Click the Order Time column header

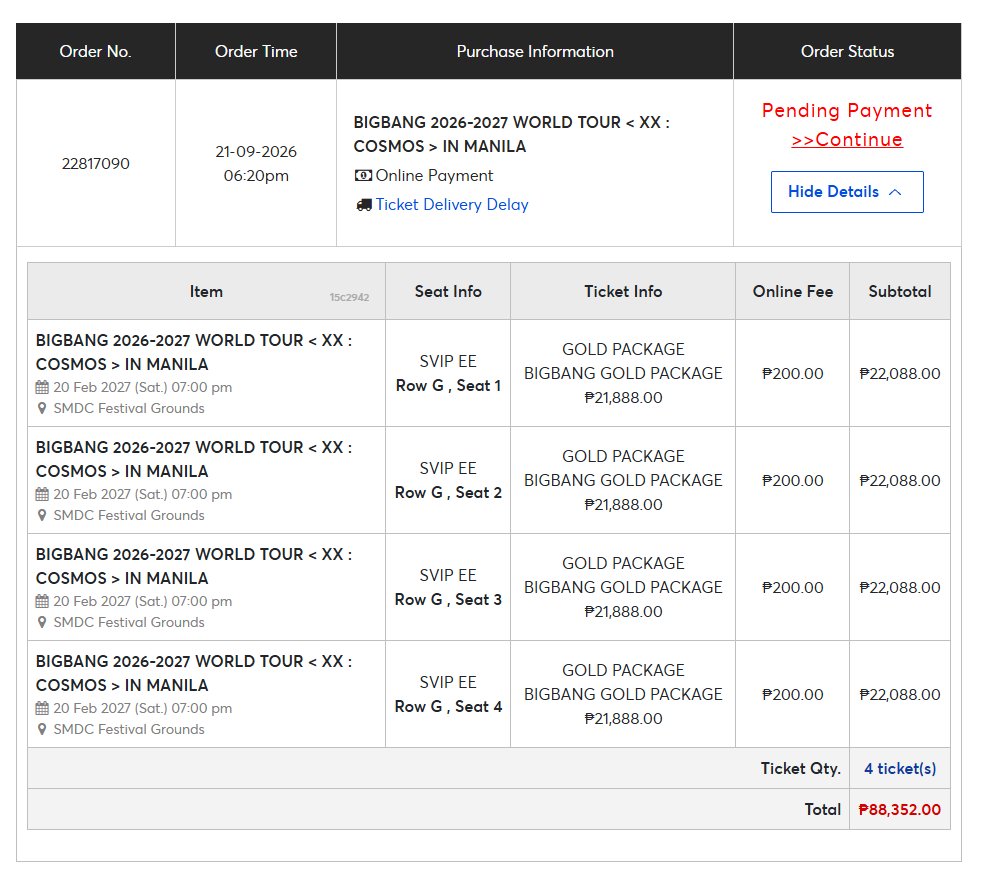tap(256, 52)
